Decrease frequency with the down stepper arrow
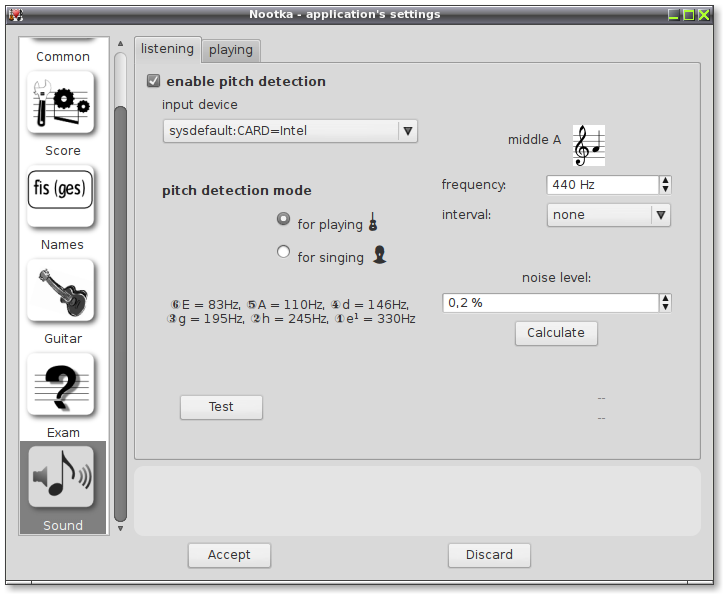The image size is (723, 594). coord(665,189)
